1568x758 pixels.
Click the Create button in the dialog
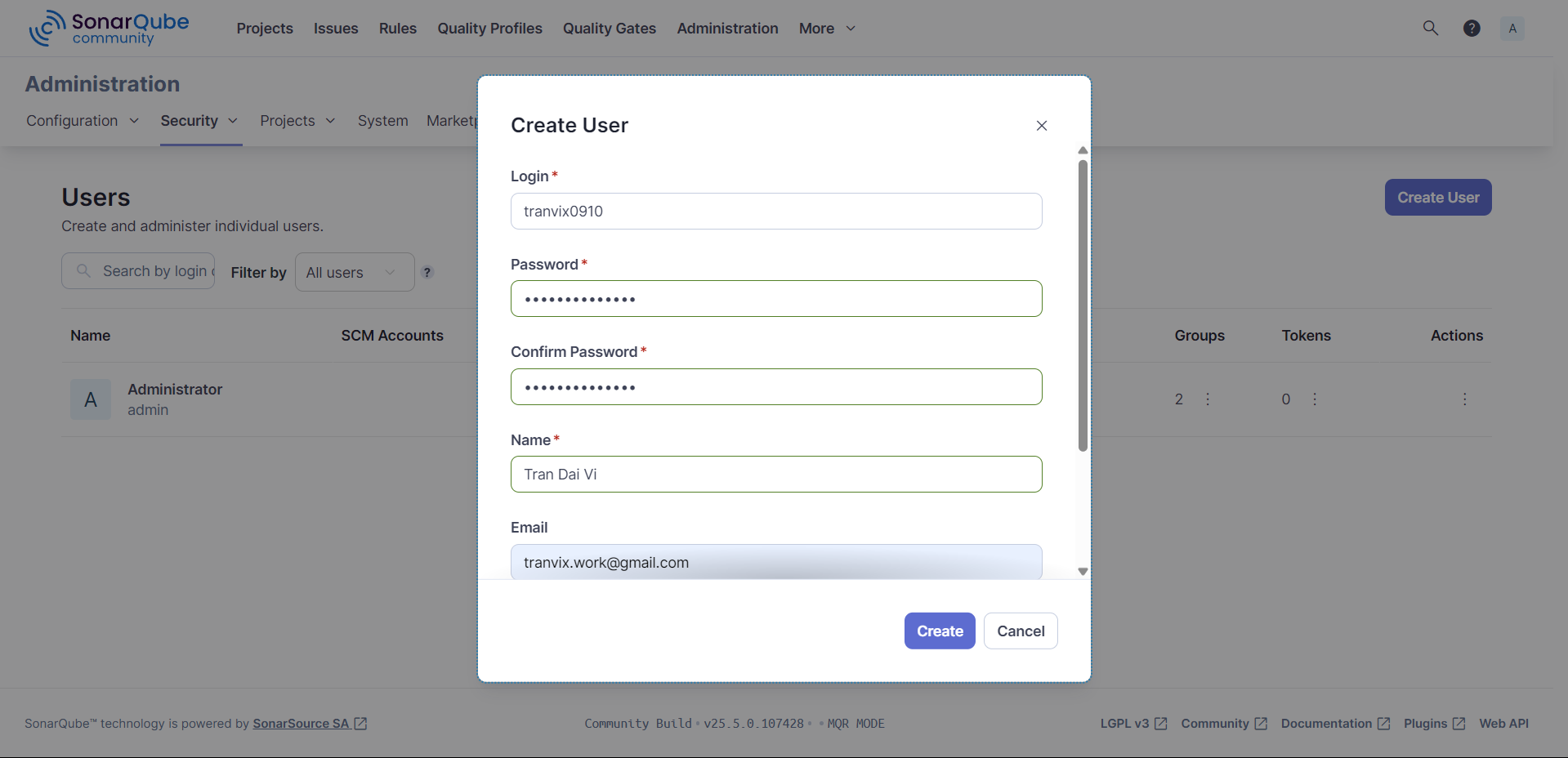coord(939,631)
